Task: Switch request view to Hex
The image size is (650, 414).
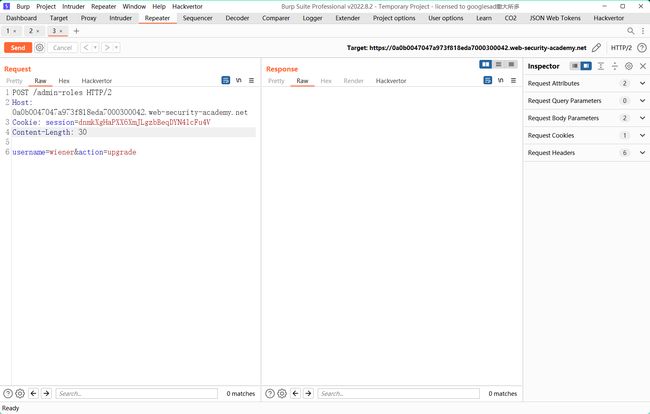Action: [x=63, y=80]
